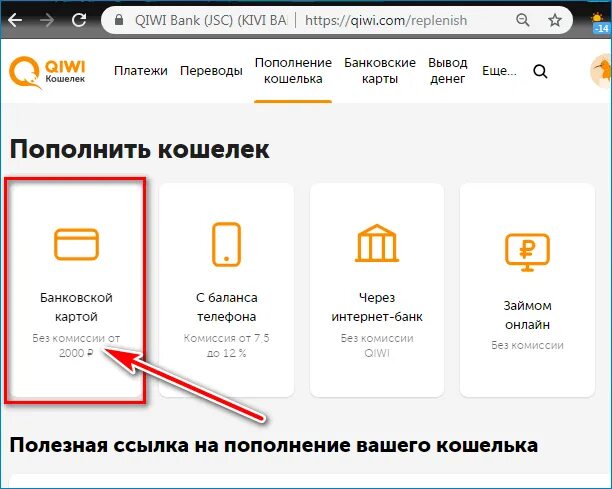Reload the page with the refresh icon
This screenshot has height=489, width=612.
coord(79,20)
